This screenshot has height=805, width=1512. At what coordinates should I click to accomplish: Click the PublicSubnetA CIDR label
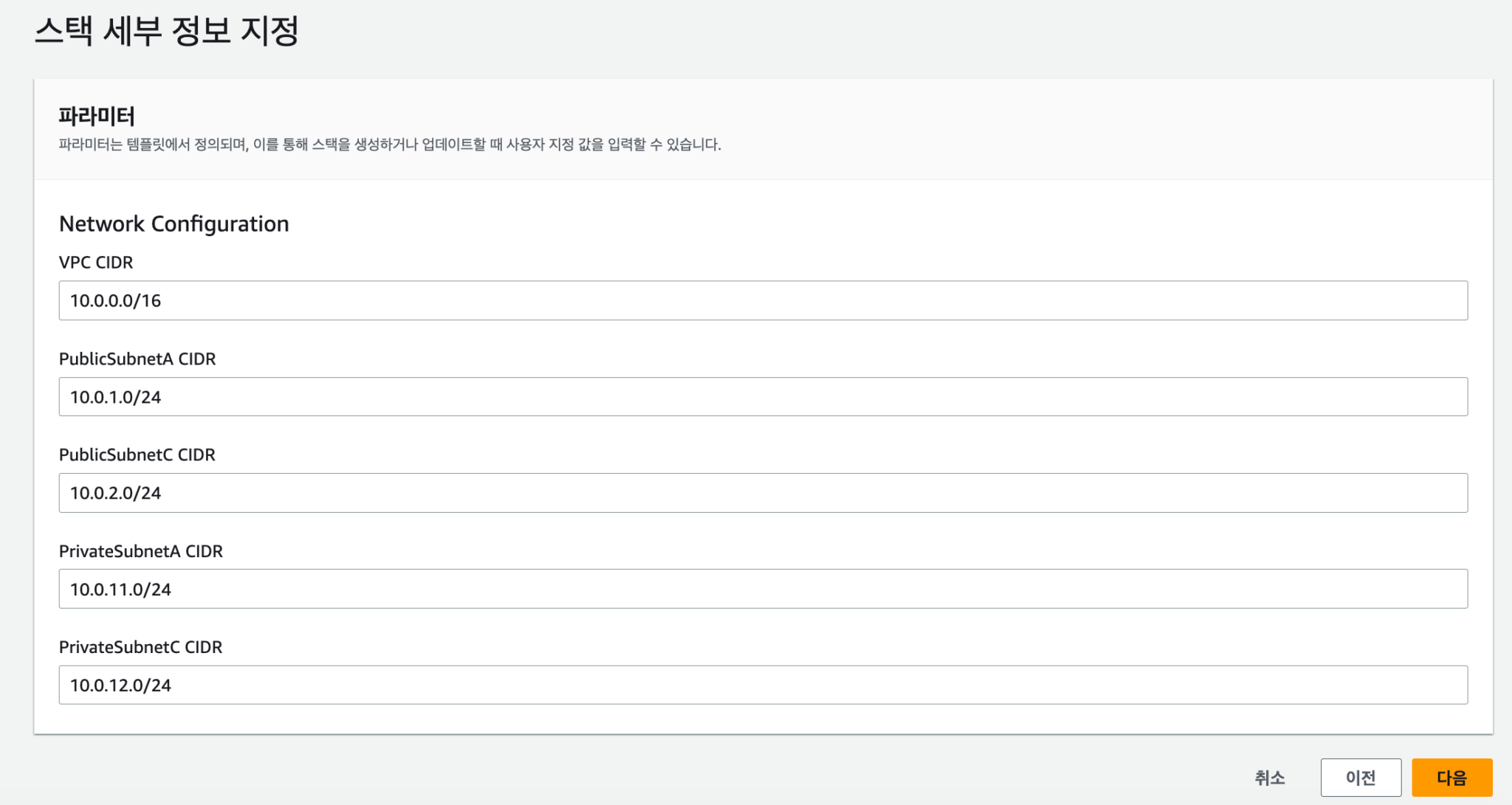point(137,359)
